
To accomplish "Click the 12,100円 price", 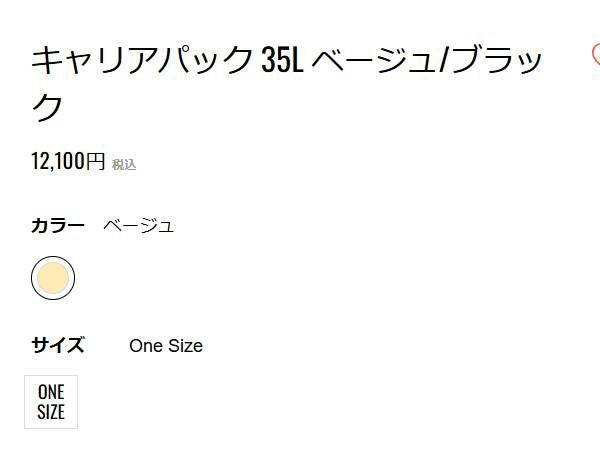I will pos(68,161).
